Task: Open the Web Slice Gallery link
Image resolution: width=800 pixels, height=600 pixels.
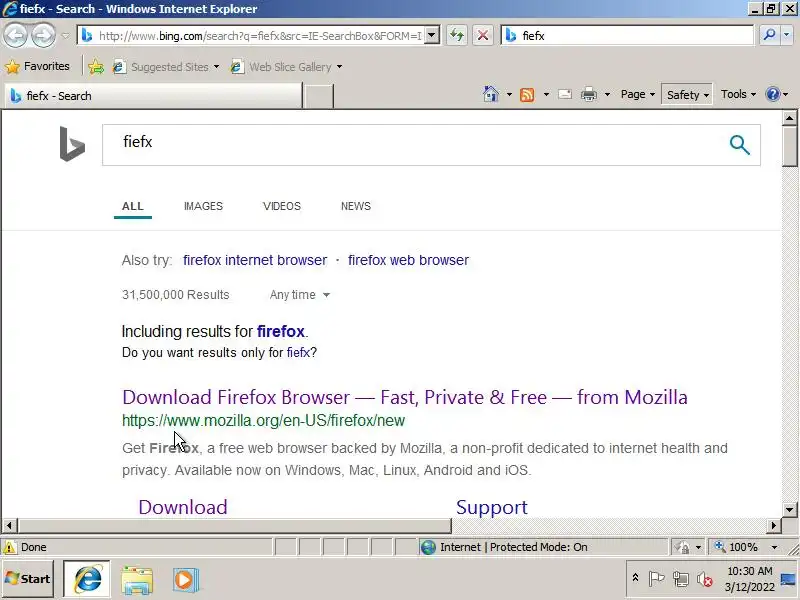Action: coord(286,67)
